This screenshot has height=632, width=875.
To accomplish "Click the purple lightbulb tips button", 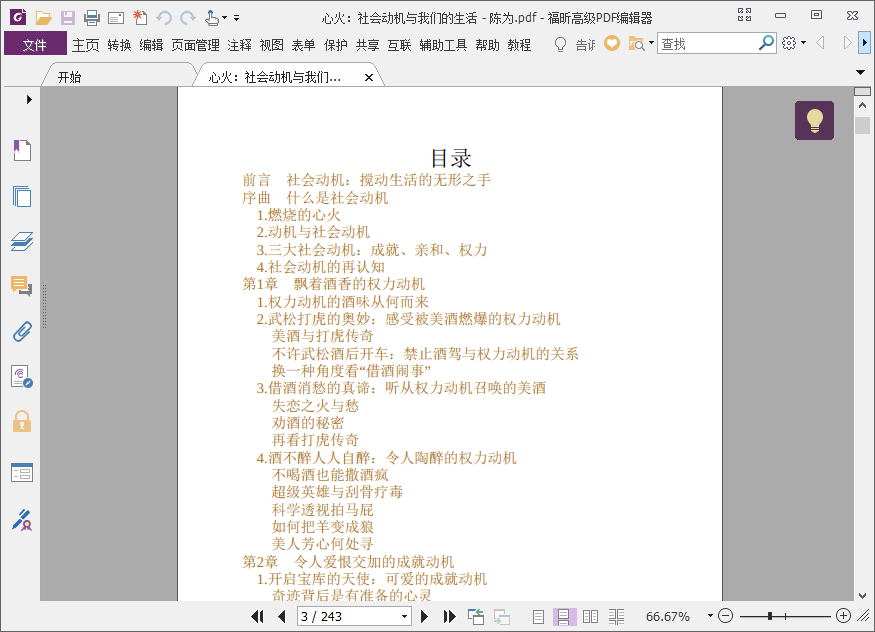I will (814, 120).
